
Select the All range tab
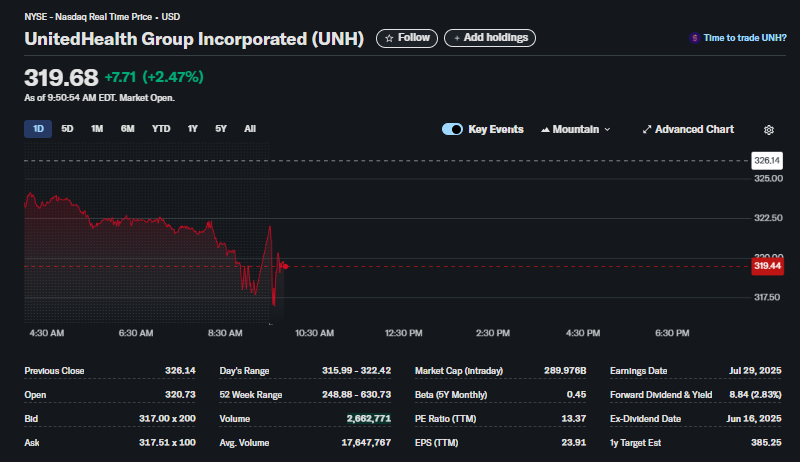coord(250,129)
